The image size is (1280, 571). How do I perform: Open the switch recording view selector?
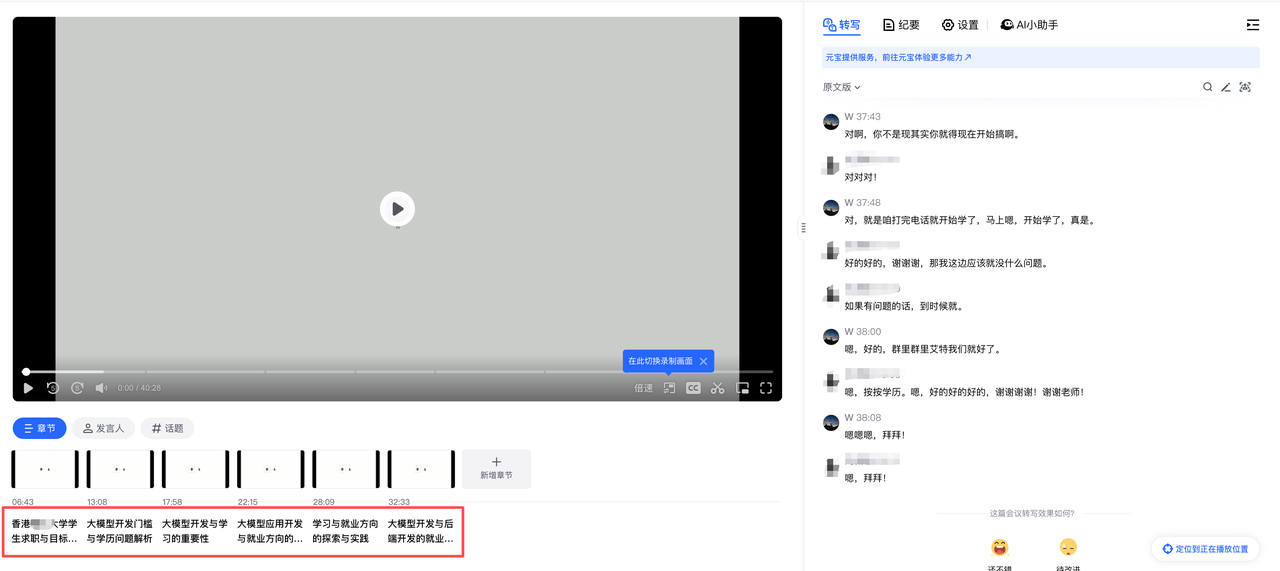tap(669, 388)
